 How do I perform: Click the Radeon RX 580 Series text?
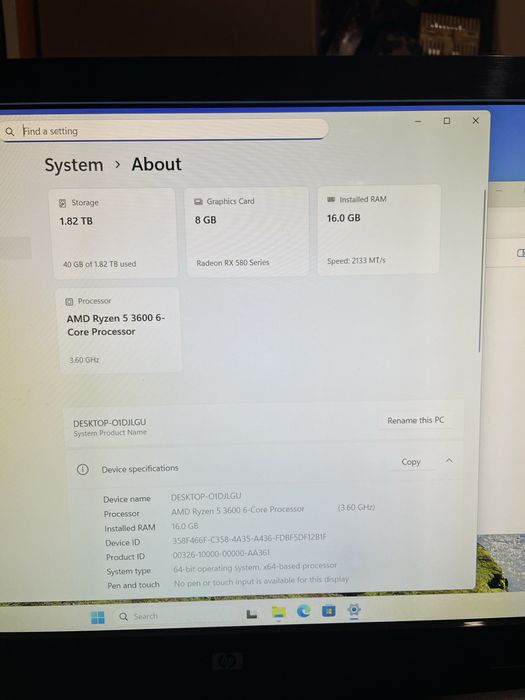tap(233, 263)
